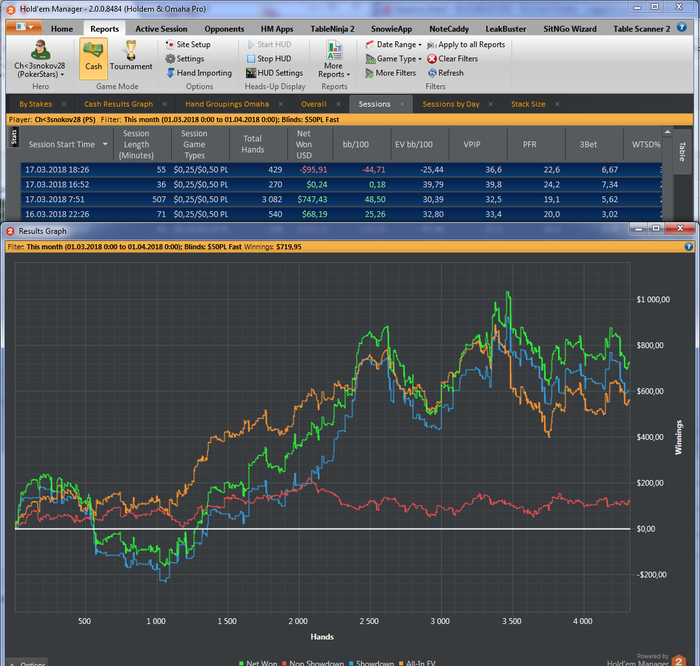Open the HM Apps tab
This screenshot has width=700, height=666.
pyautogui.click(x=277, y=29)
